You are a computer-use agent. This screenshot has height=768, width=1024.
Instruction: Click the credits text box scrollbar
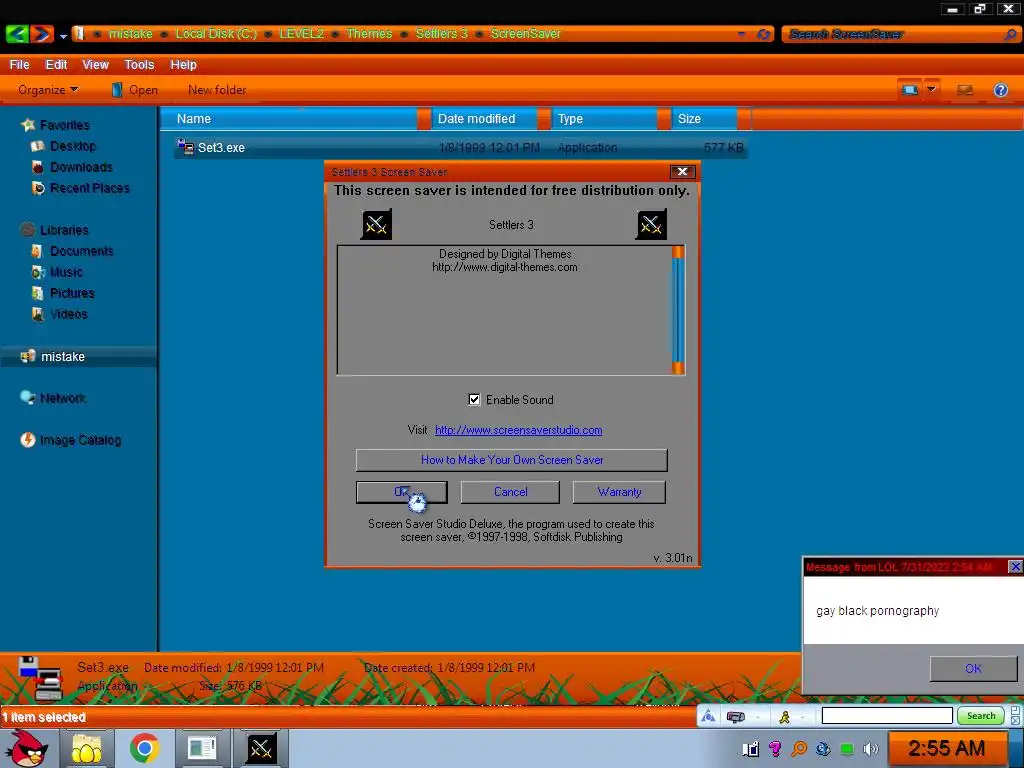click(x=679, y=310)
